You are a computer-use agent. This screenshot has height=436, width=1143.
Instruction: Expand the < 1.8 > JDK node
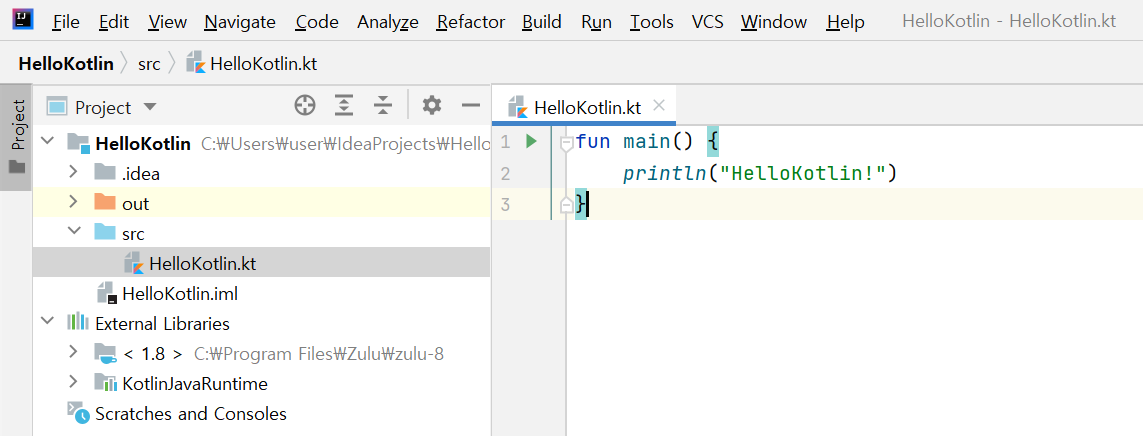(73, 354)
